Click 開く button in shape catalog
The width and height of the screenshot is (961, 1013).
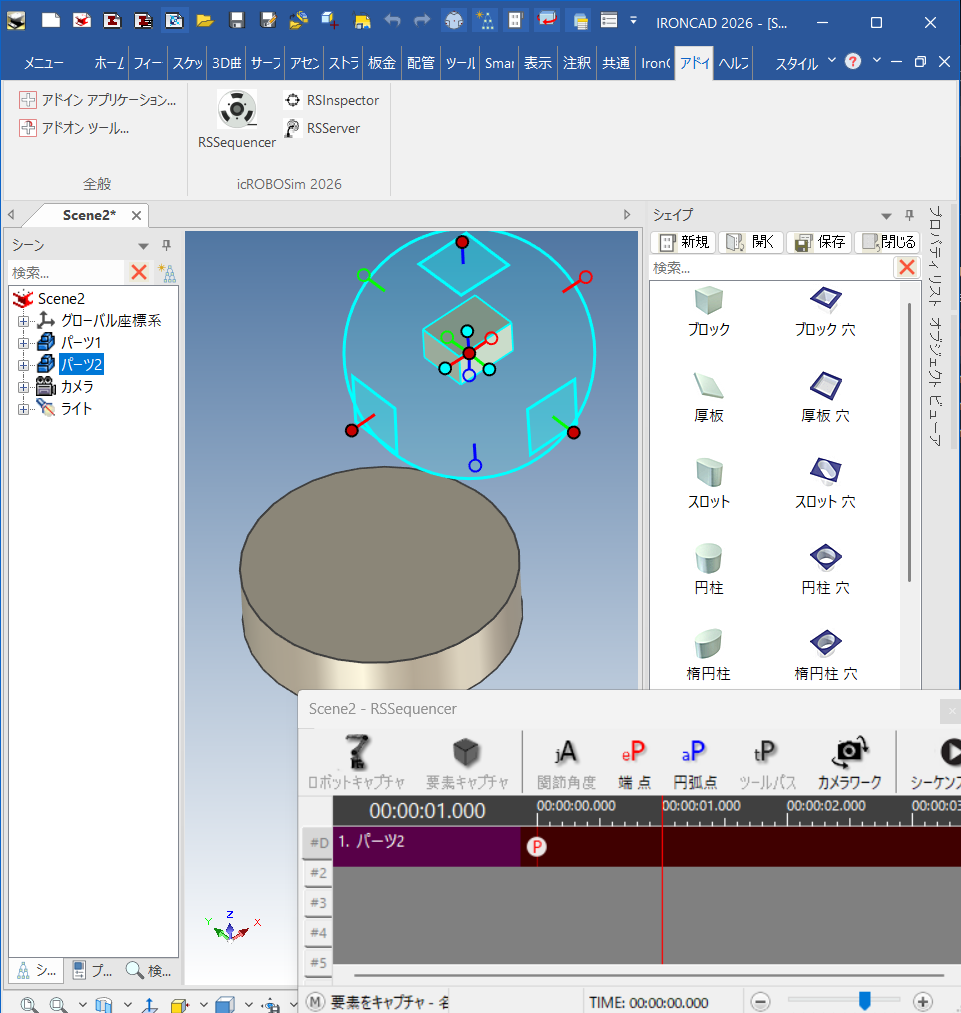[751, 242]
